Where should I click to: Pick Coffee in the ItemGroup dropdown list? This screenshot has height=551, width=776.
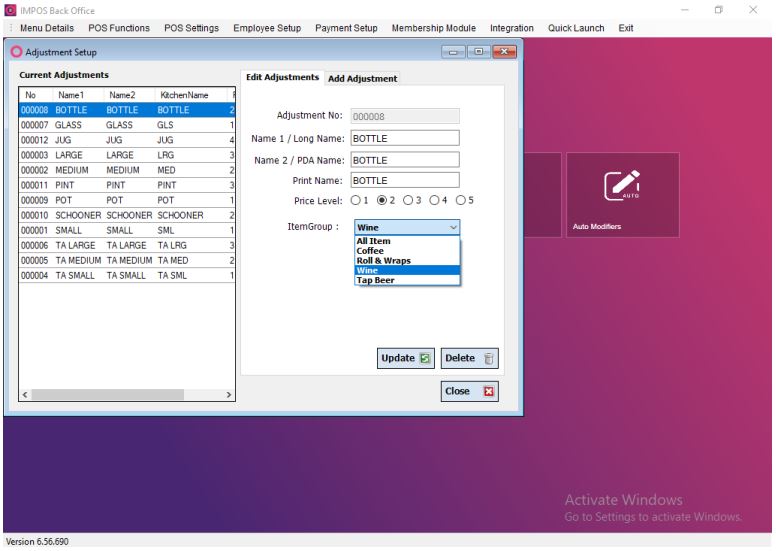(x=370, y=250)
